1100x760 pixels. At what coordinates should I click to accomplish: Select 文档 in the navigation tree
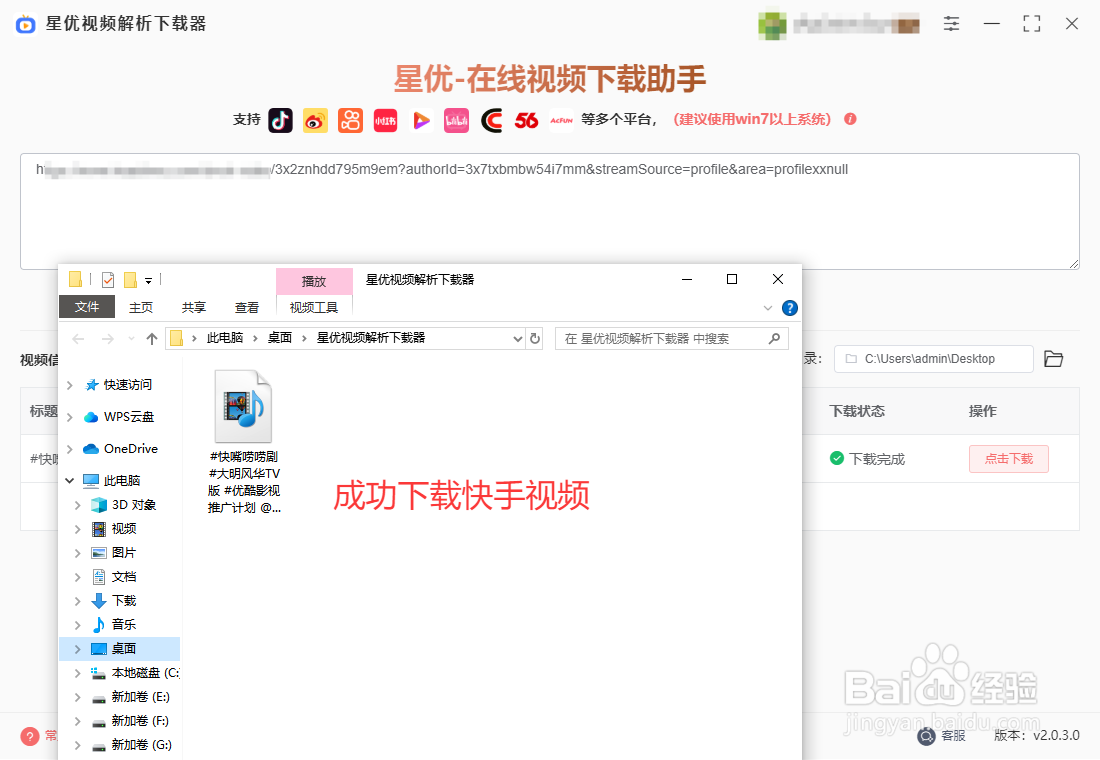(123, 577)
